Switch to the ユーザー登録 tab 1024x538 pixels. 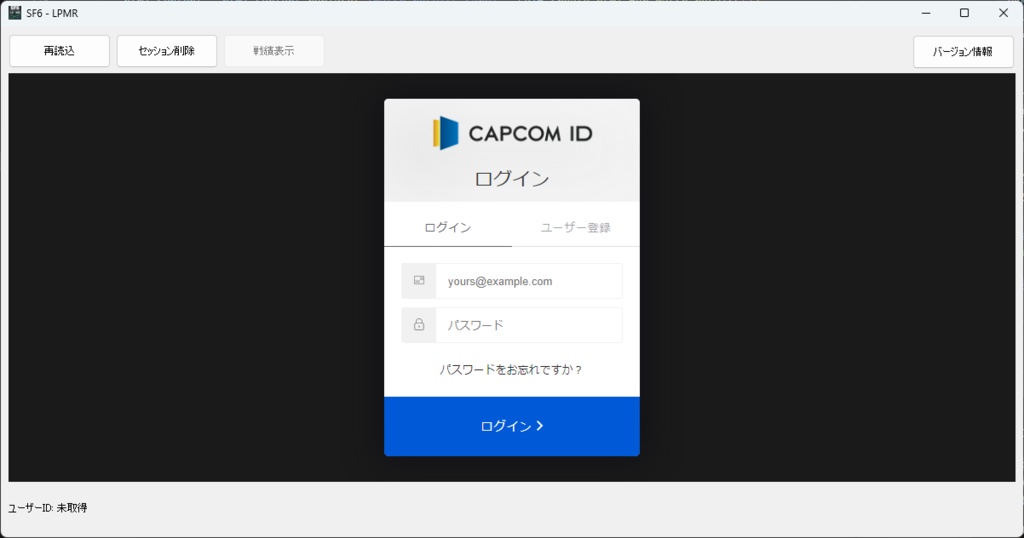575,227
